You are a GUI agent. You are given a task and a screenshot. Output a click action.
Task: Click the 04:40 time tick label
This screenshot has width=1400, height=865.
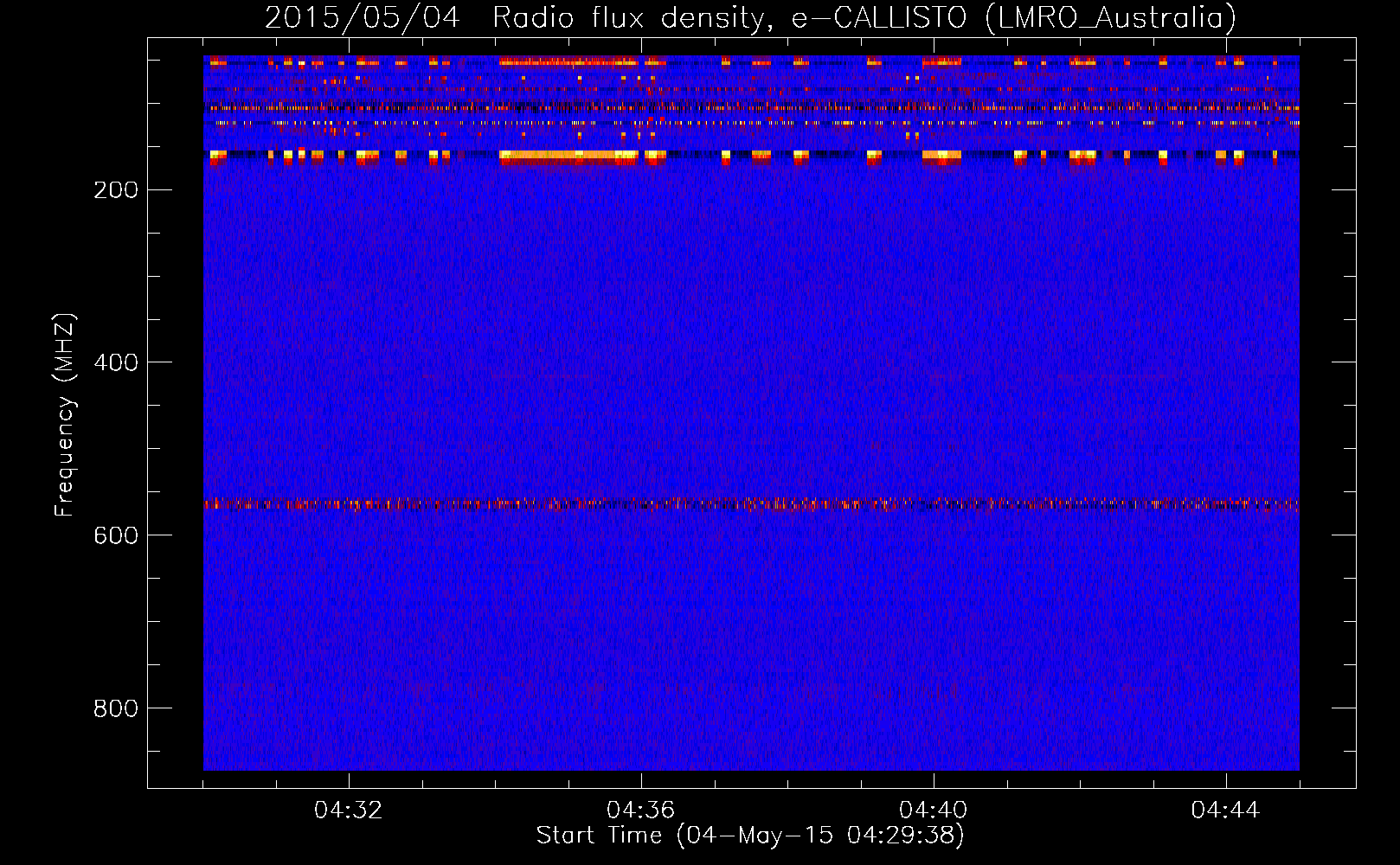tap(934, 811)
